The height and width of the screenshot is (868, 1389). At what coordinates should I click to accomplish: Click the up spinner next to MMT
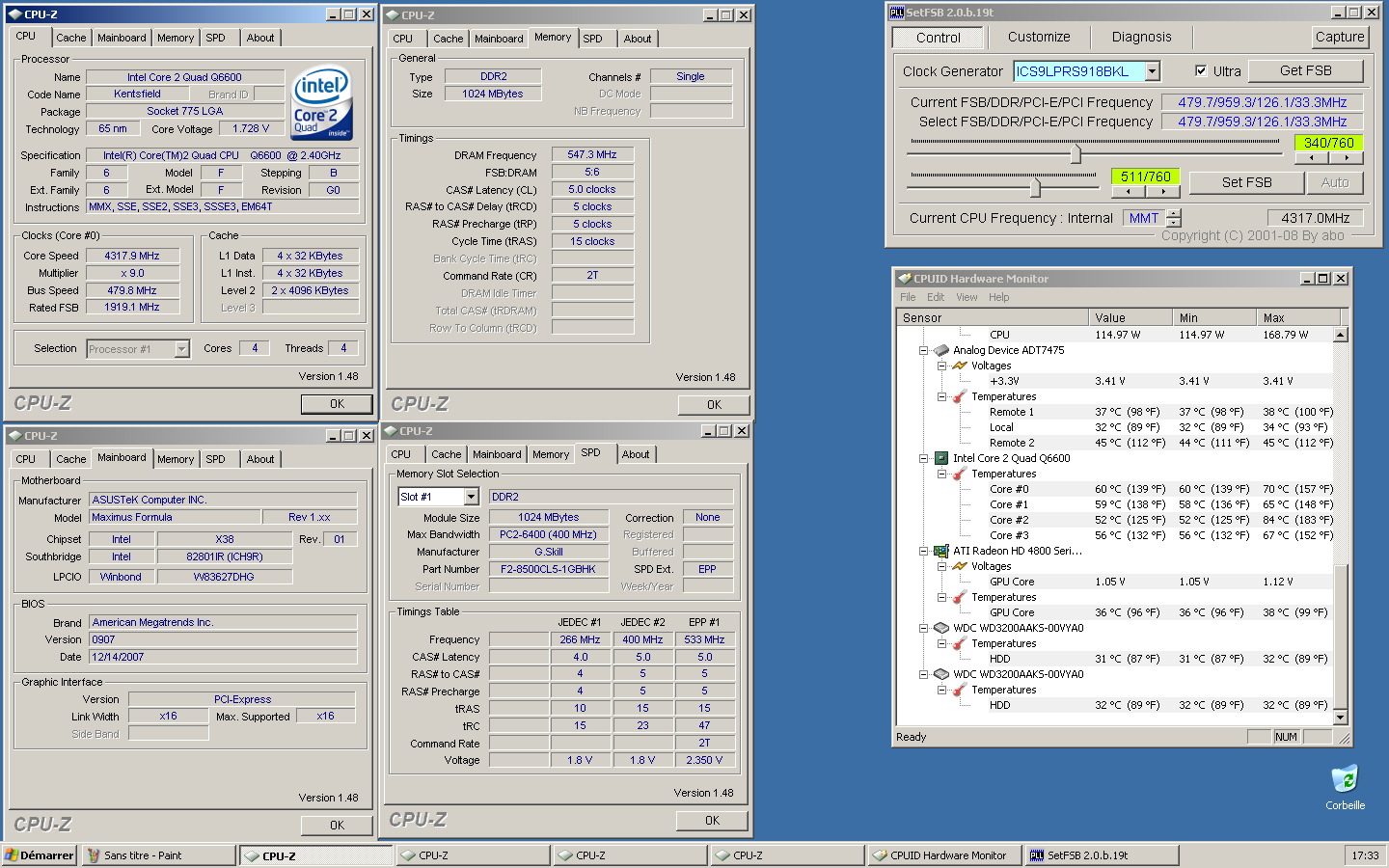(x=1173, y=213)
